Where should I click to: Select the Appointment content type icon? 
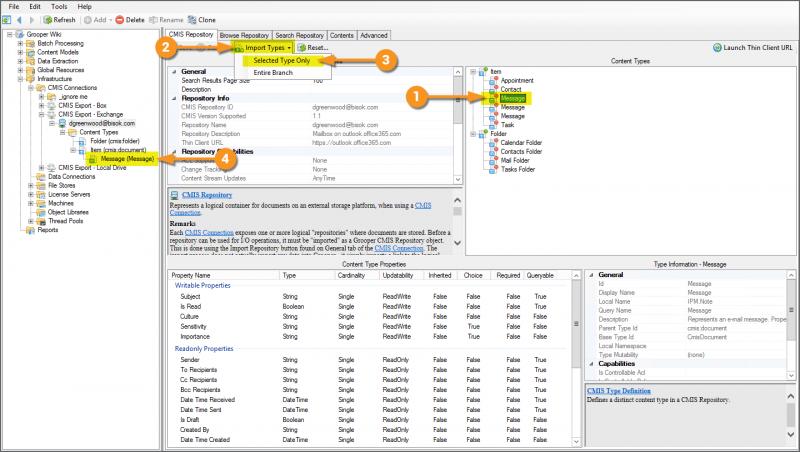(x=493, y=80)
